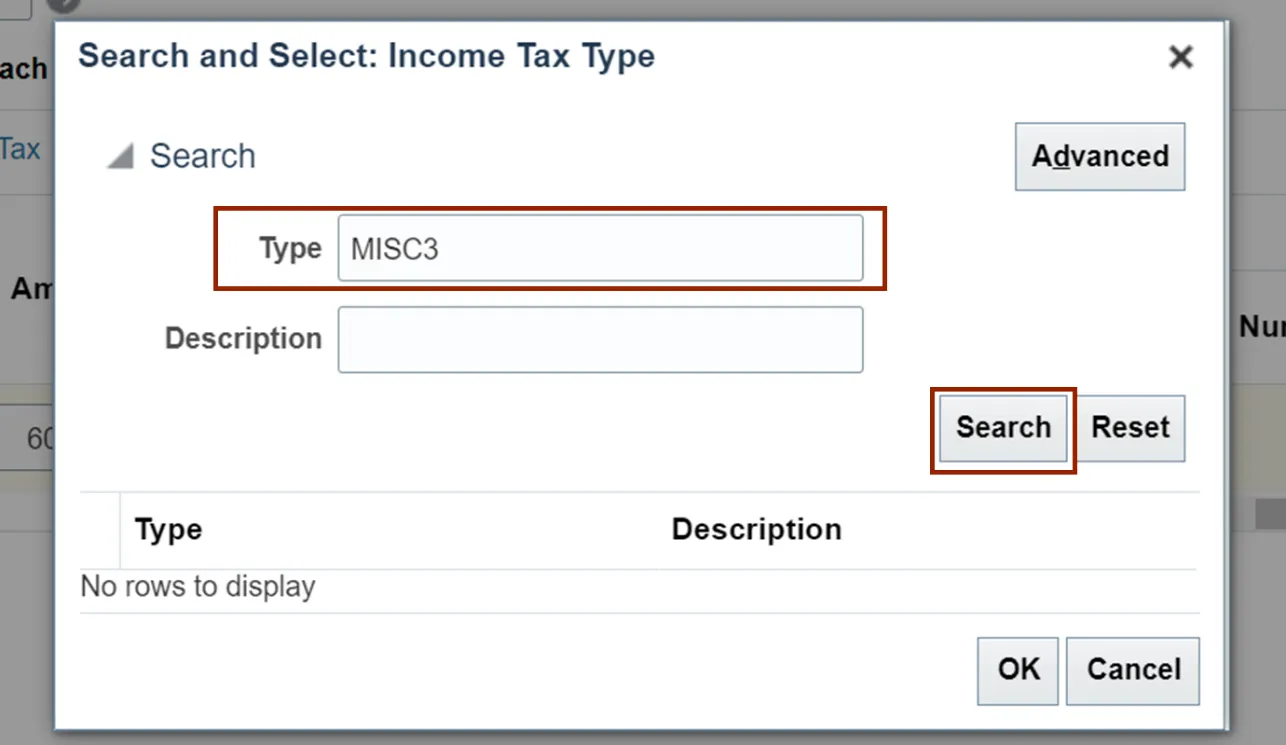Run the search with the Search button
Image resolution: width=1286 pixels, height=745 pixels.
(x=1003, y=428)
